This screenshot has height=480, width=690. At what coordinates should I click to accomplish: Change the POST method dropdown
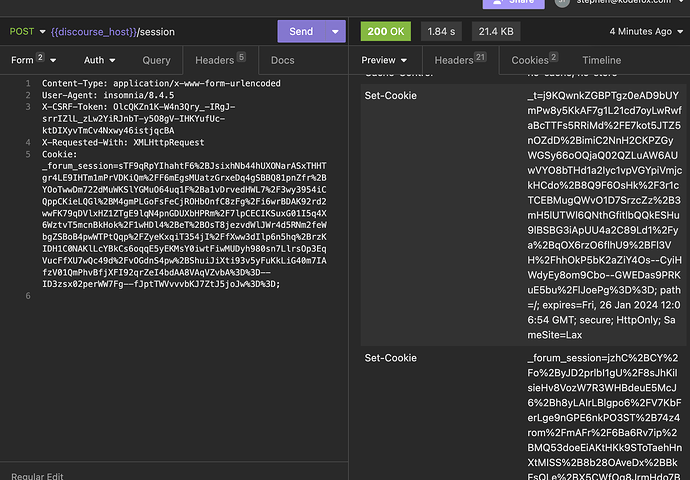[x=27, y=32]
